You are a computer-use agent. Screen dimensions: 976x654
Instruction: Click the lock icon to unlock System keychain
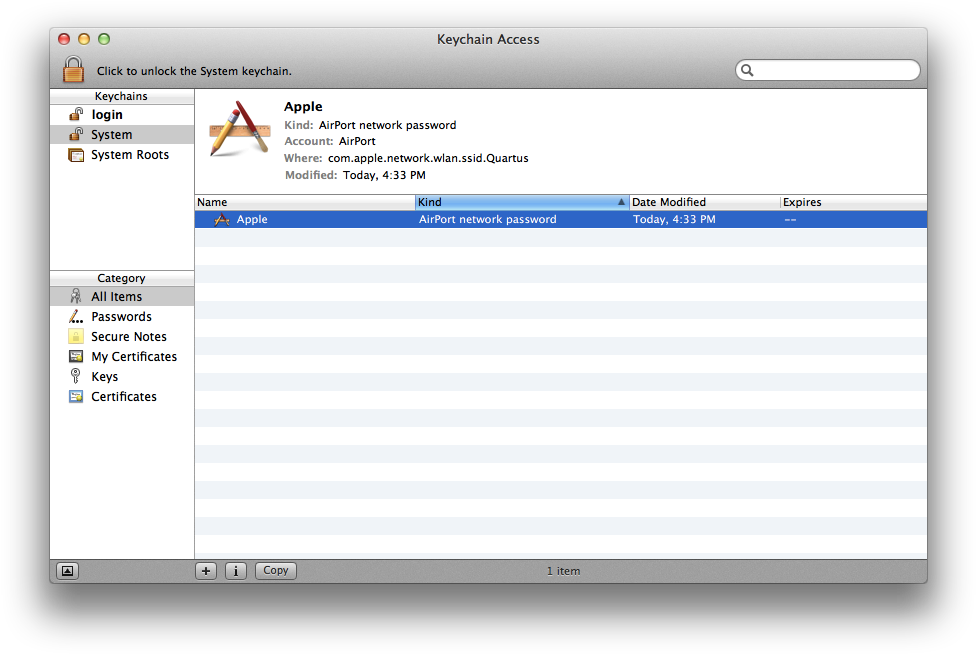73,69
